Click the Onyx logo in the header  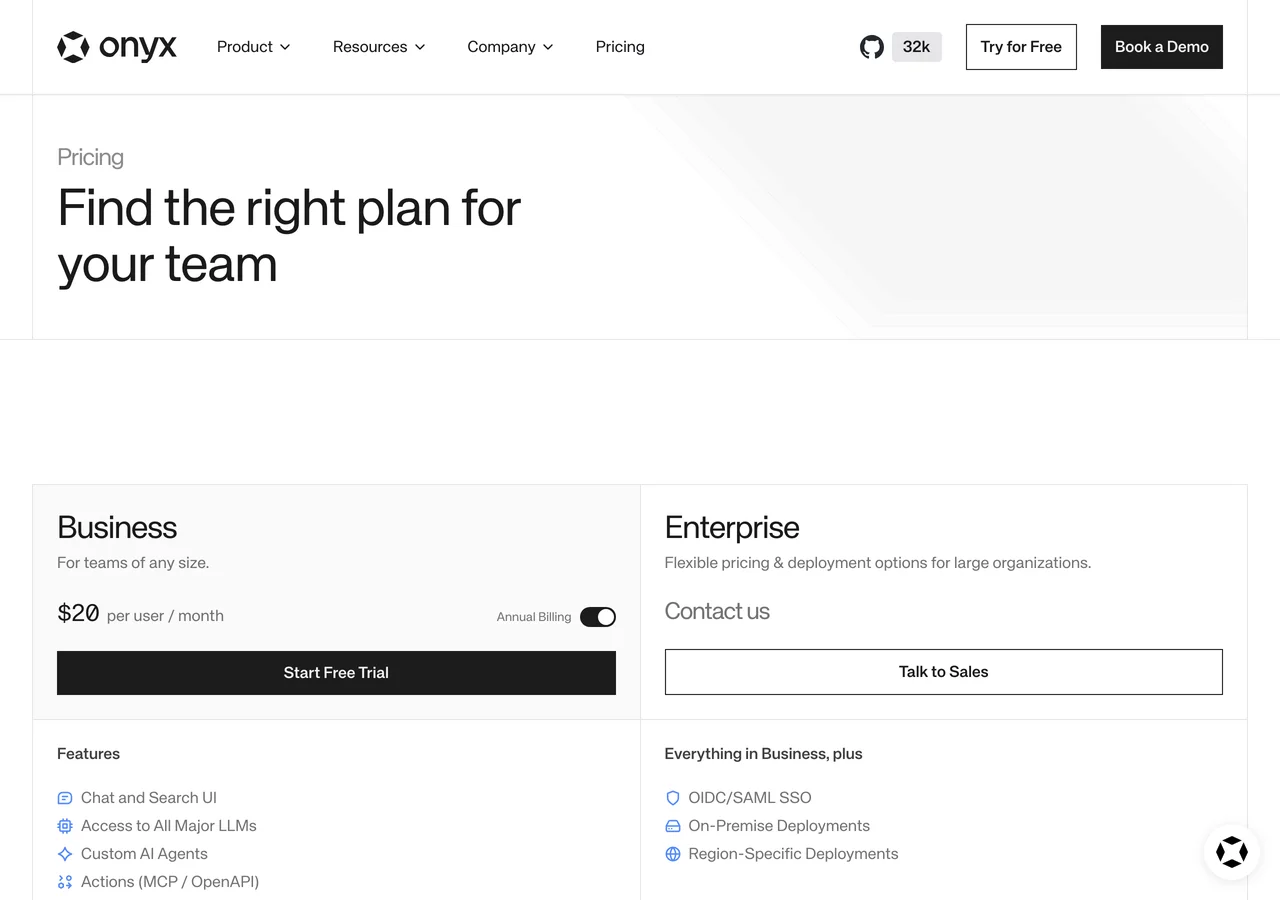pos(117,47)
